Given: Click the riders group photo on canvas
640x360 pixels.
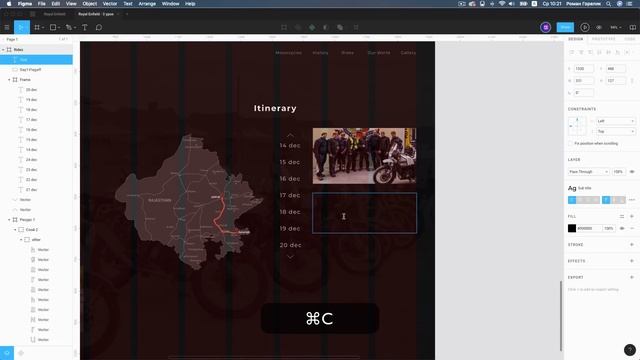Looking at the screenshot, I should pos(364,156).
